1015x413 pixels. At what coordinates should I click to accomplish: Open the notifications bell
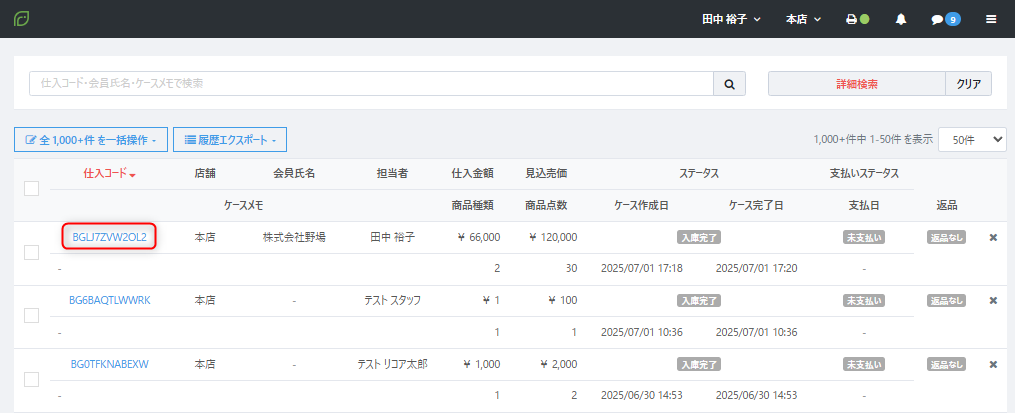pos(901,19)
